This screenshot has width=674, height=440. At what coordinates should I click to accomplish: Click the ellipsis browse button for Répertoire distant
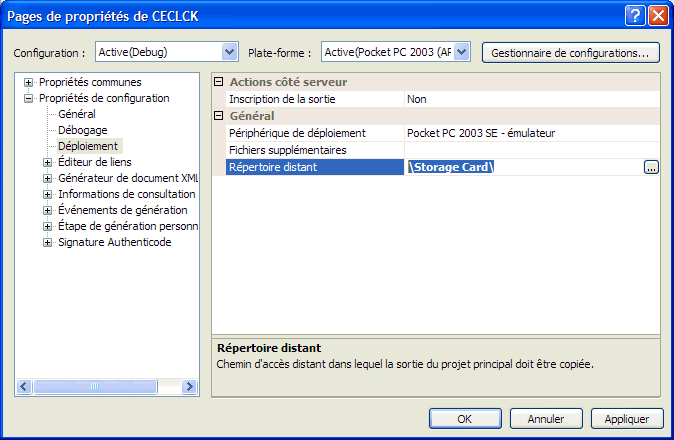point(651,167)
